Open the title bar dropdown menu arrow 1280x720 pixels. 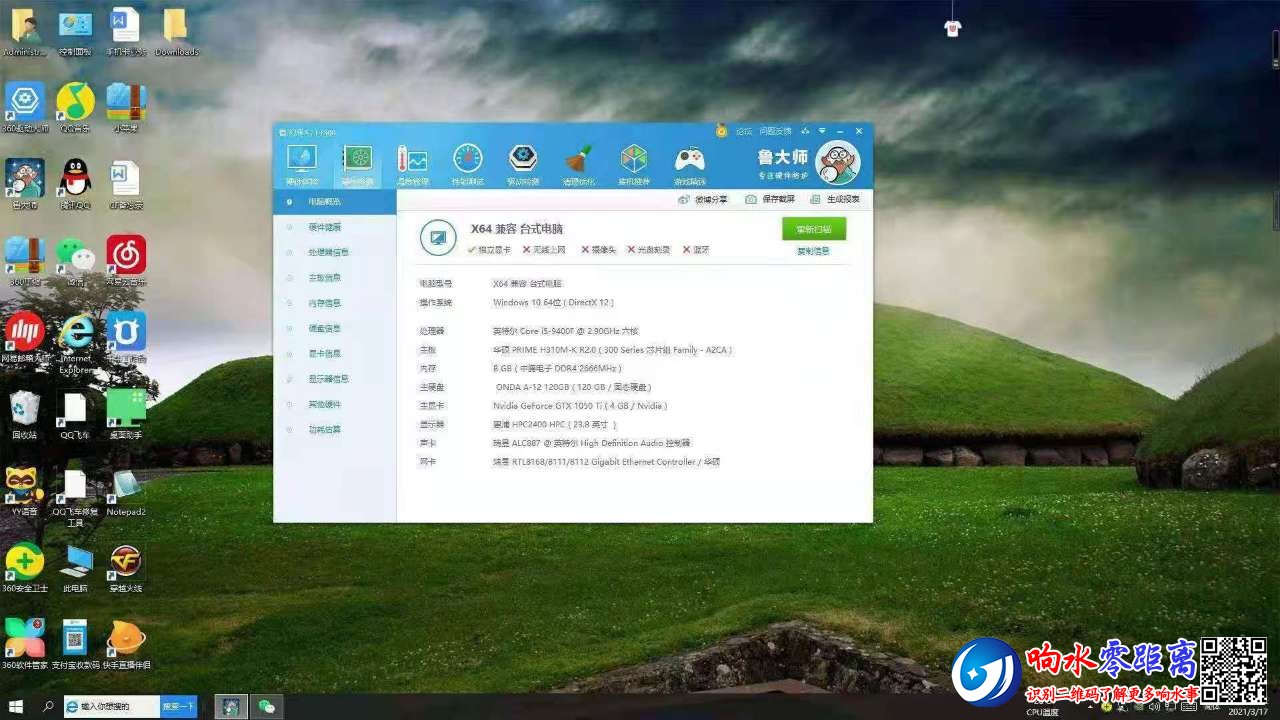(x=823, y=131)
